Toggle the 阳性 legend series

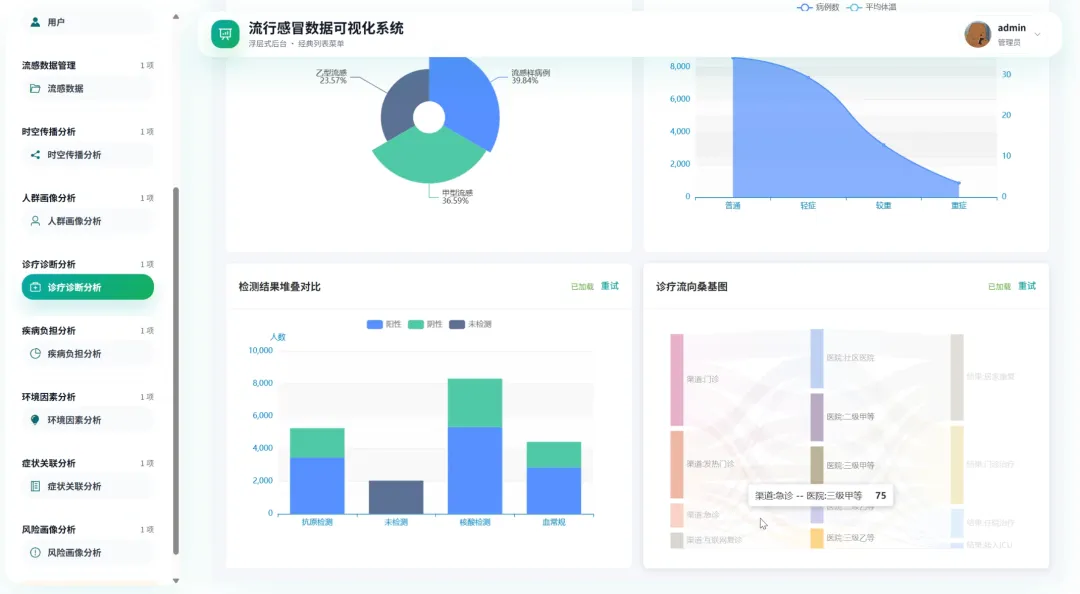[x=384, y=324]
